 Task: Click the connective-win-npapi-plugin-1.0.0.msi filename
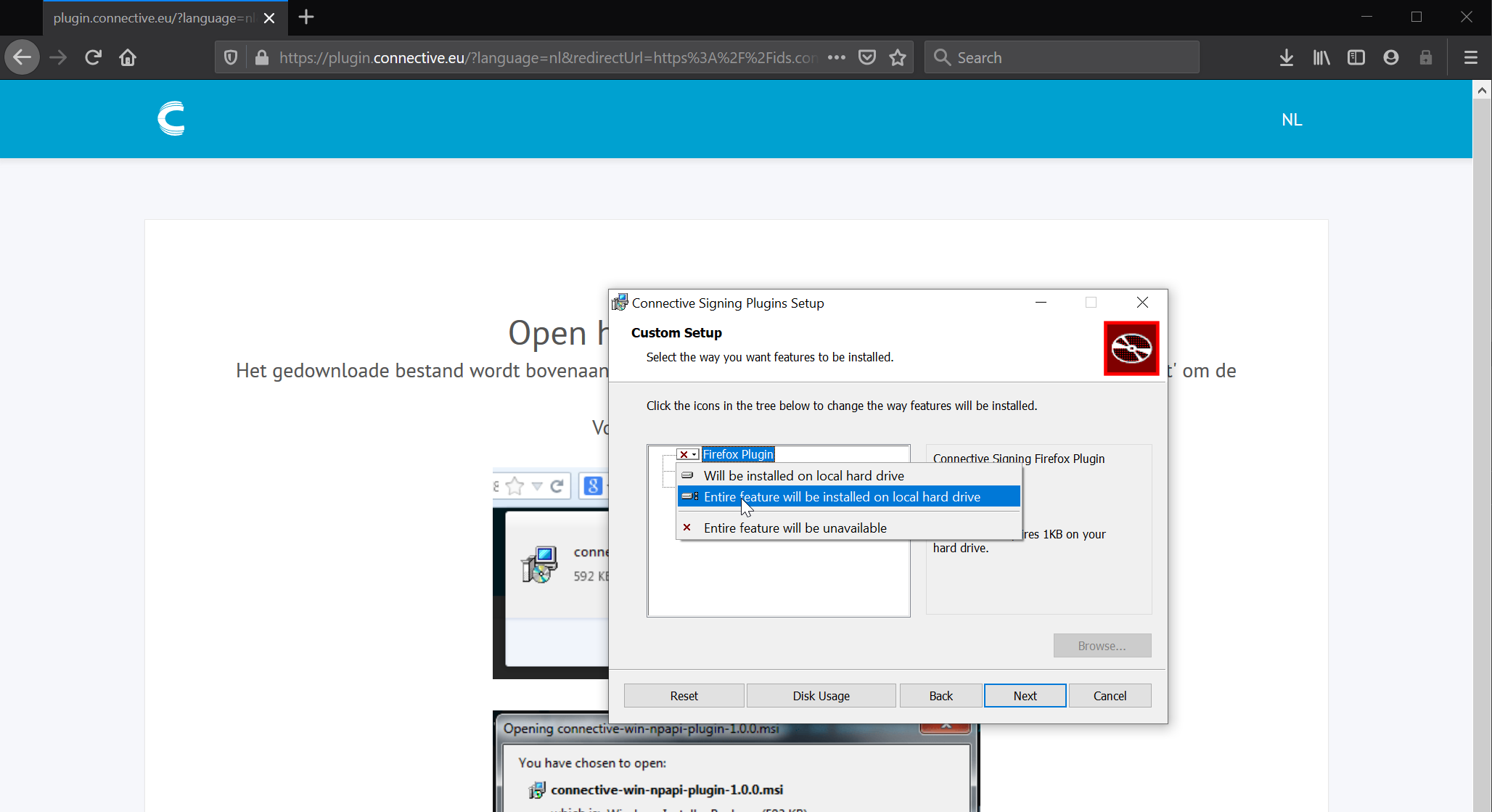pyautogui.click(x=667, y=790)
